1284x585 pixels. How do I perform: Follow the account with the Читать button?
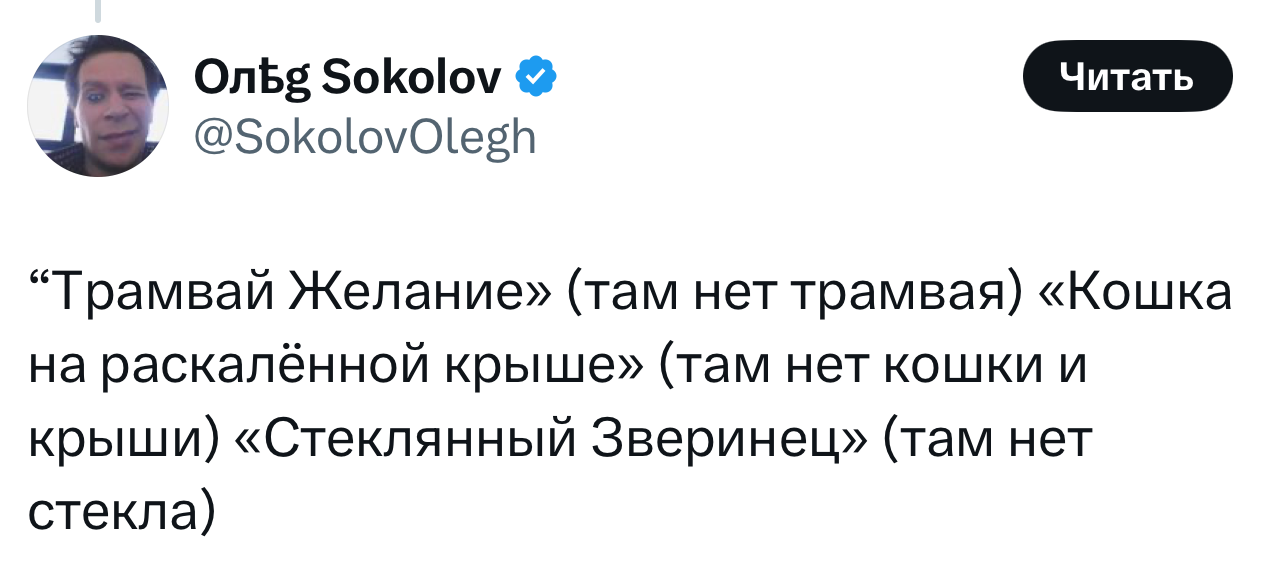point(1127,75)
